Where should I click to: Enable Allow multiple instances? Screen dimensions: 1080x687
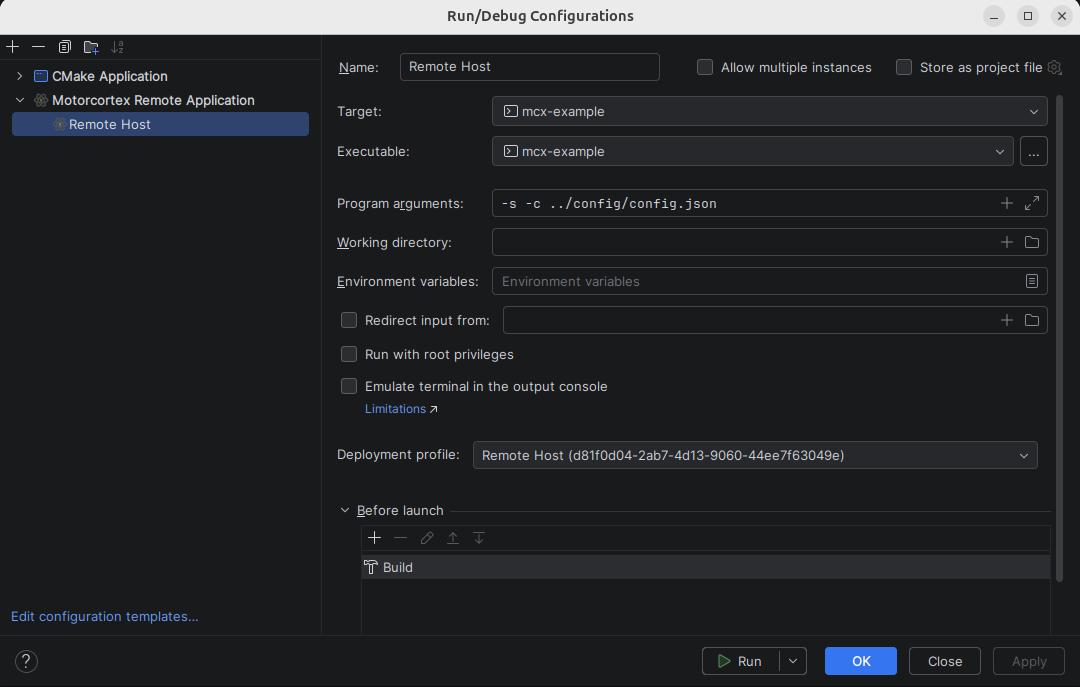tap(705, 67)
